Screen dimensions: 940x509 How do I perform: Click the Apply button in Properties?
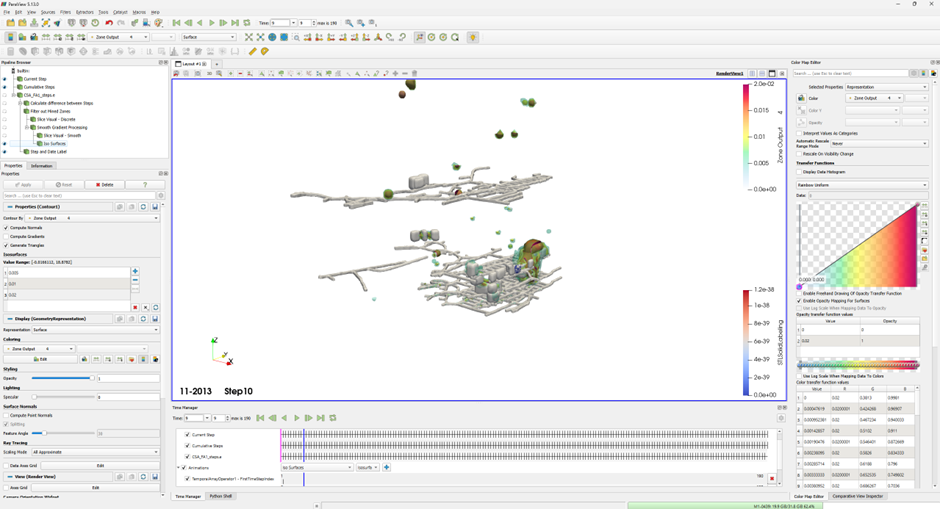[x=22, y=185]
